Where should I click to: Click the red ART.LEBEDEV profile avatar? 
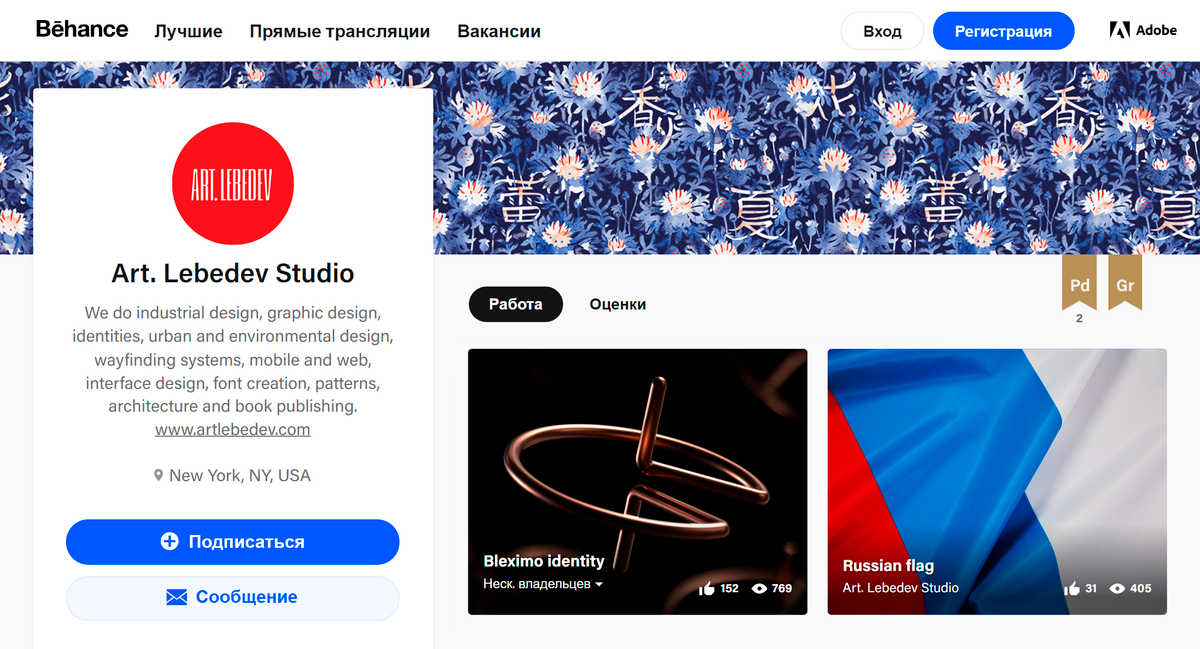tap(233, 184)
